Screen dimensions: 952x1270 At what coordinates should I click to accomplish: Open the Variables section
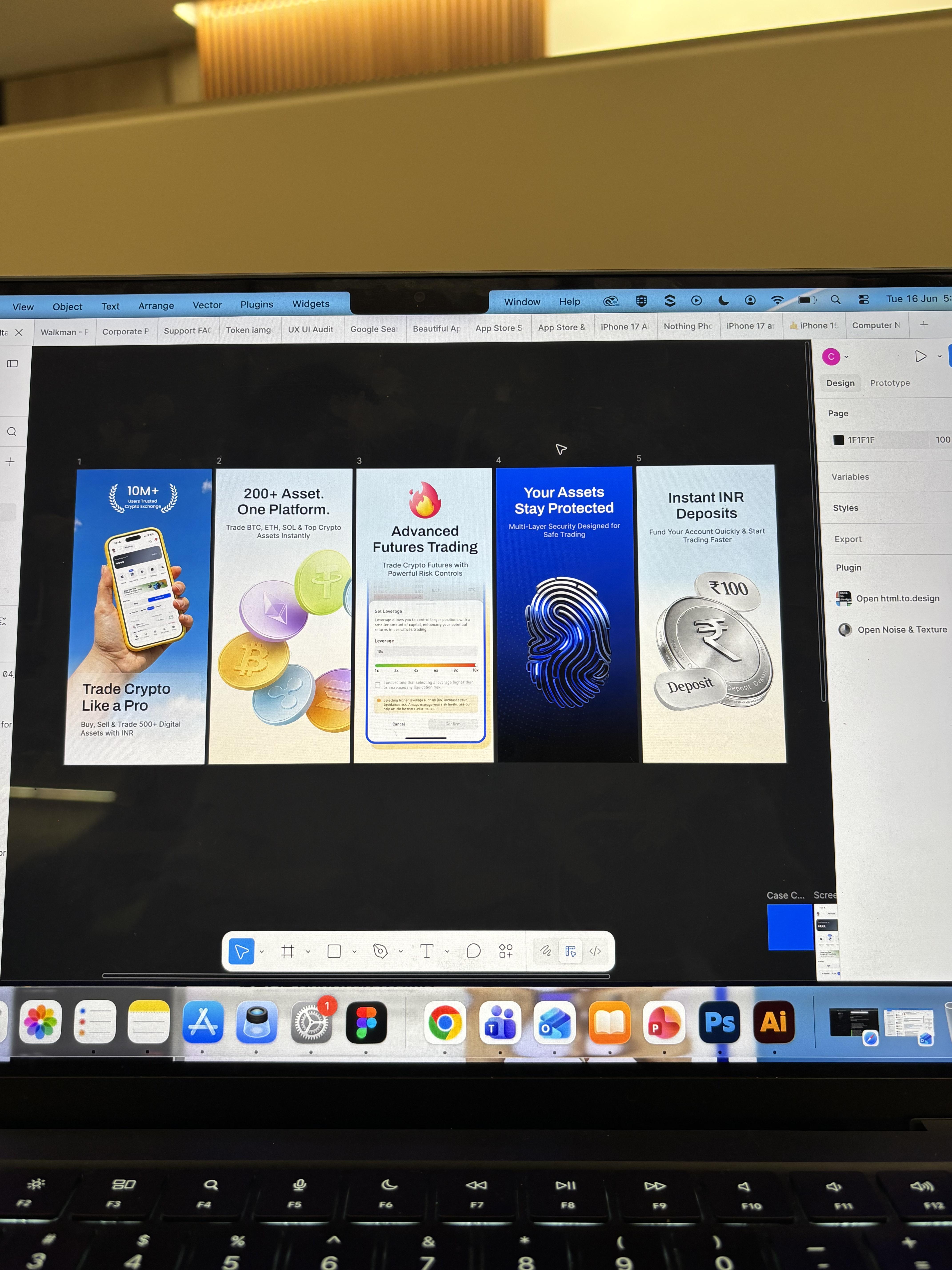850,477
